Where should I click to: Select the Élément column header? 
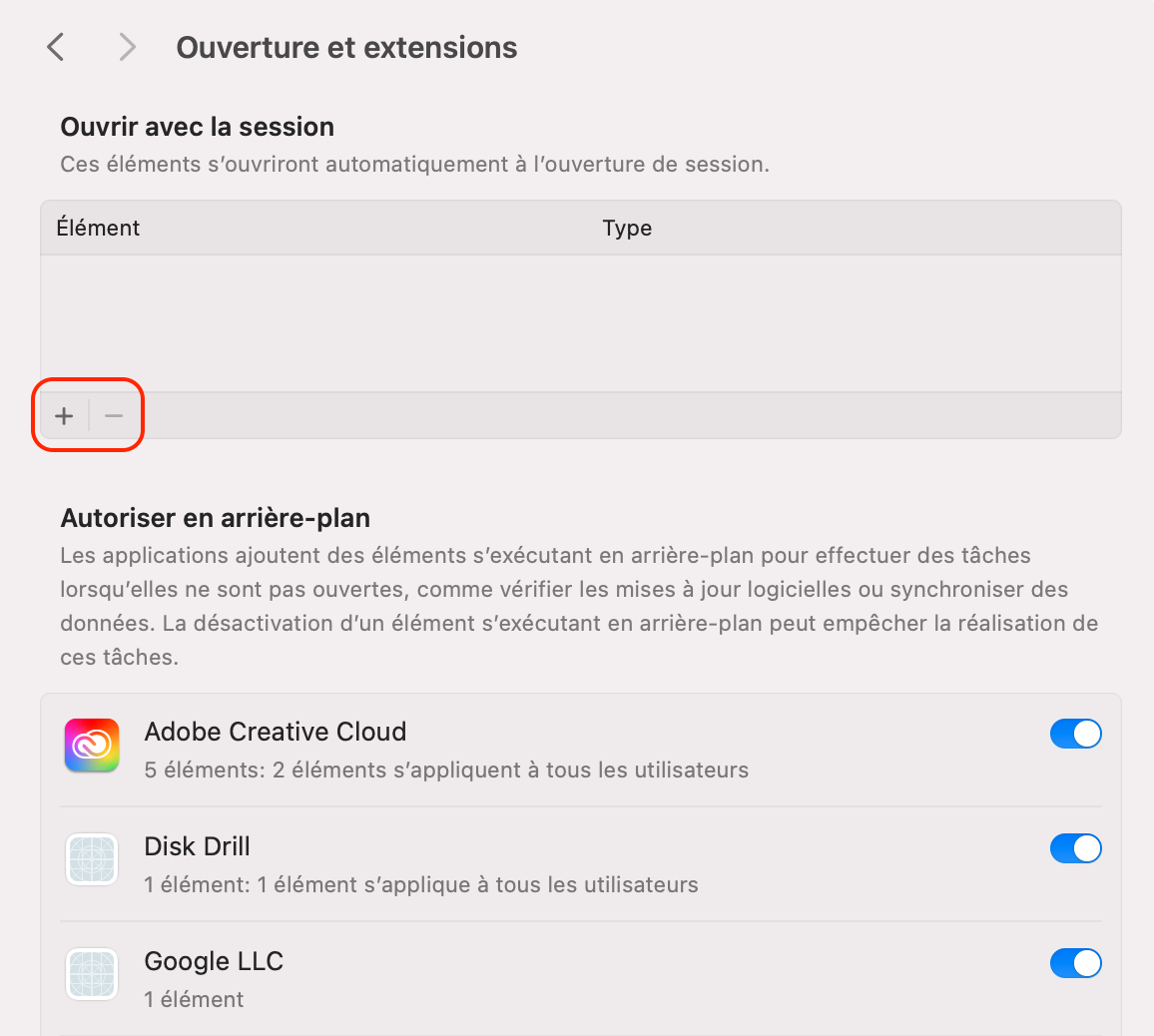pos(99,228)
